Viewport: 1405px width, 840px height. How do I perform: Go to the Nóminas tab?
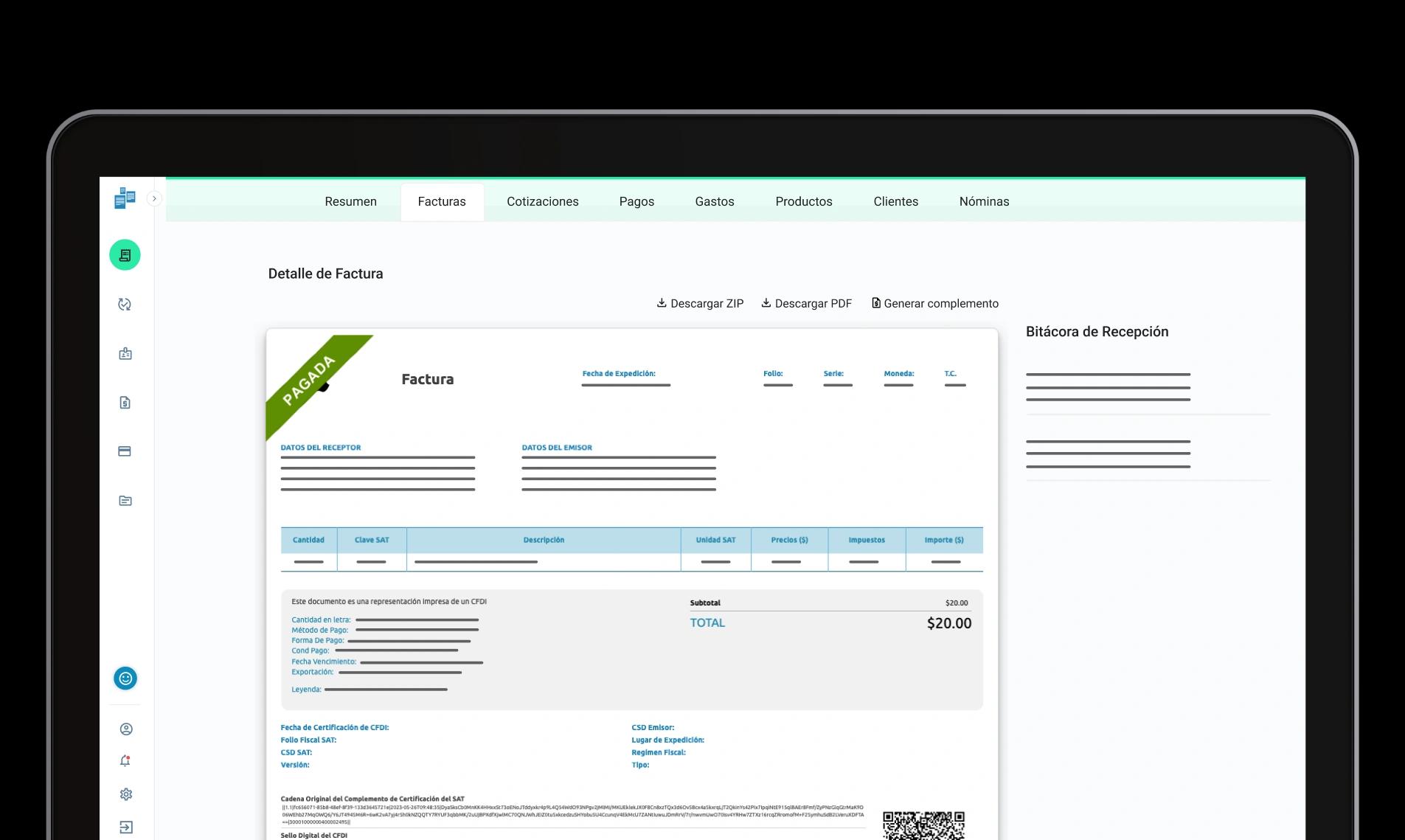coord(984,201)
